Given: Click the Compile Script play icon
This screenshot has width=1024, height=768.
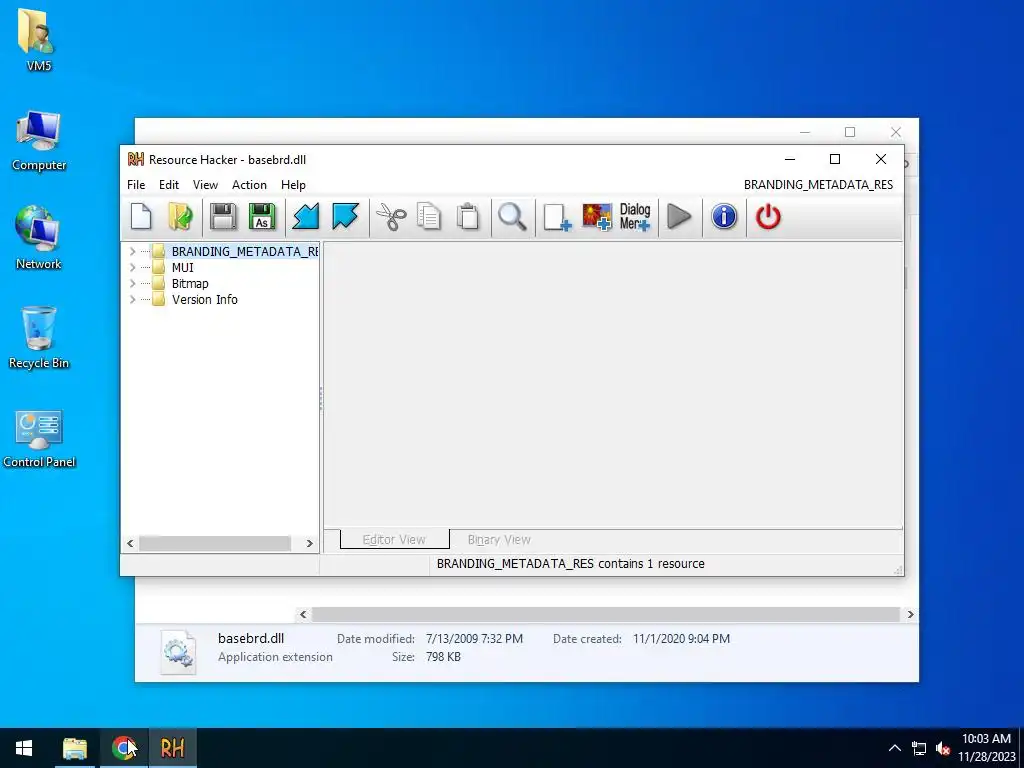Looking at the screenshot, I should point(679,217).
